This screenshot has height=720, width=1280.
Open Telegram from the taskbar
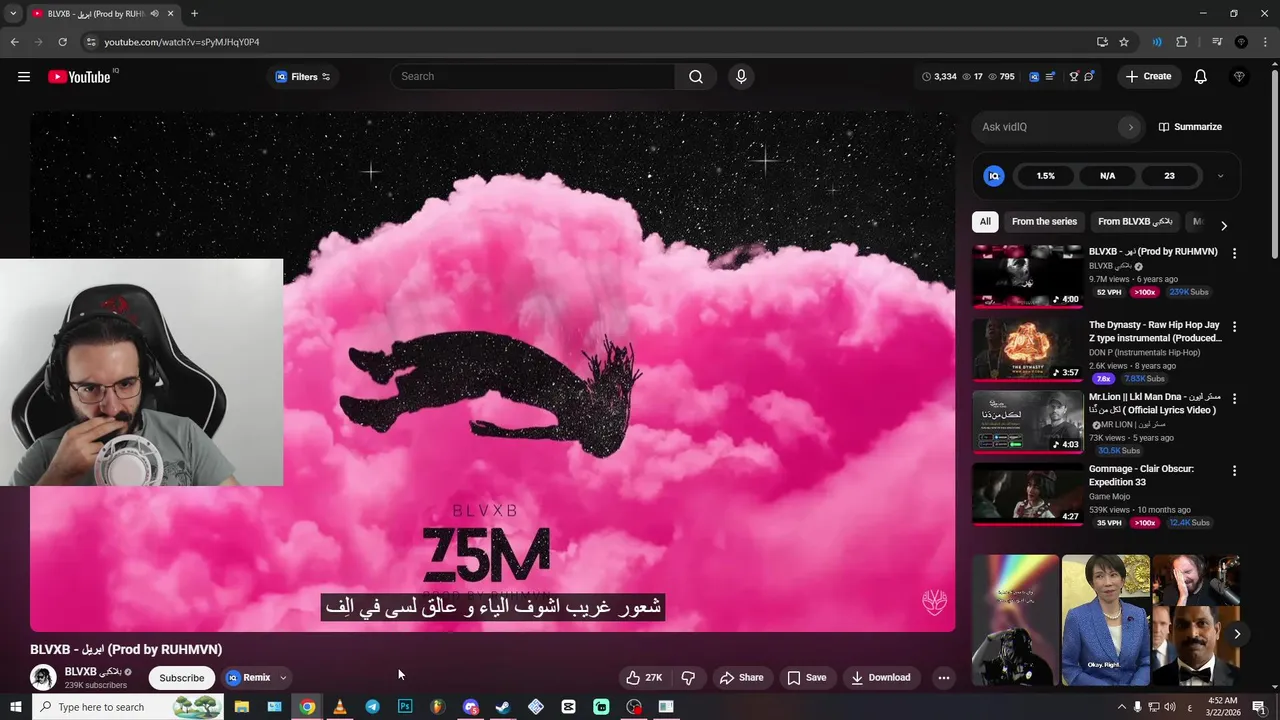(372, 707)
